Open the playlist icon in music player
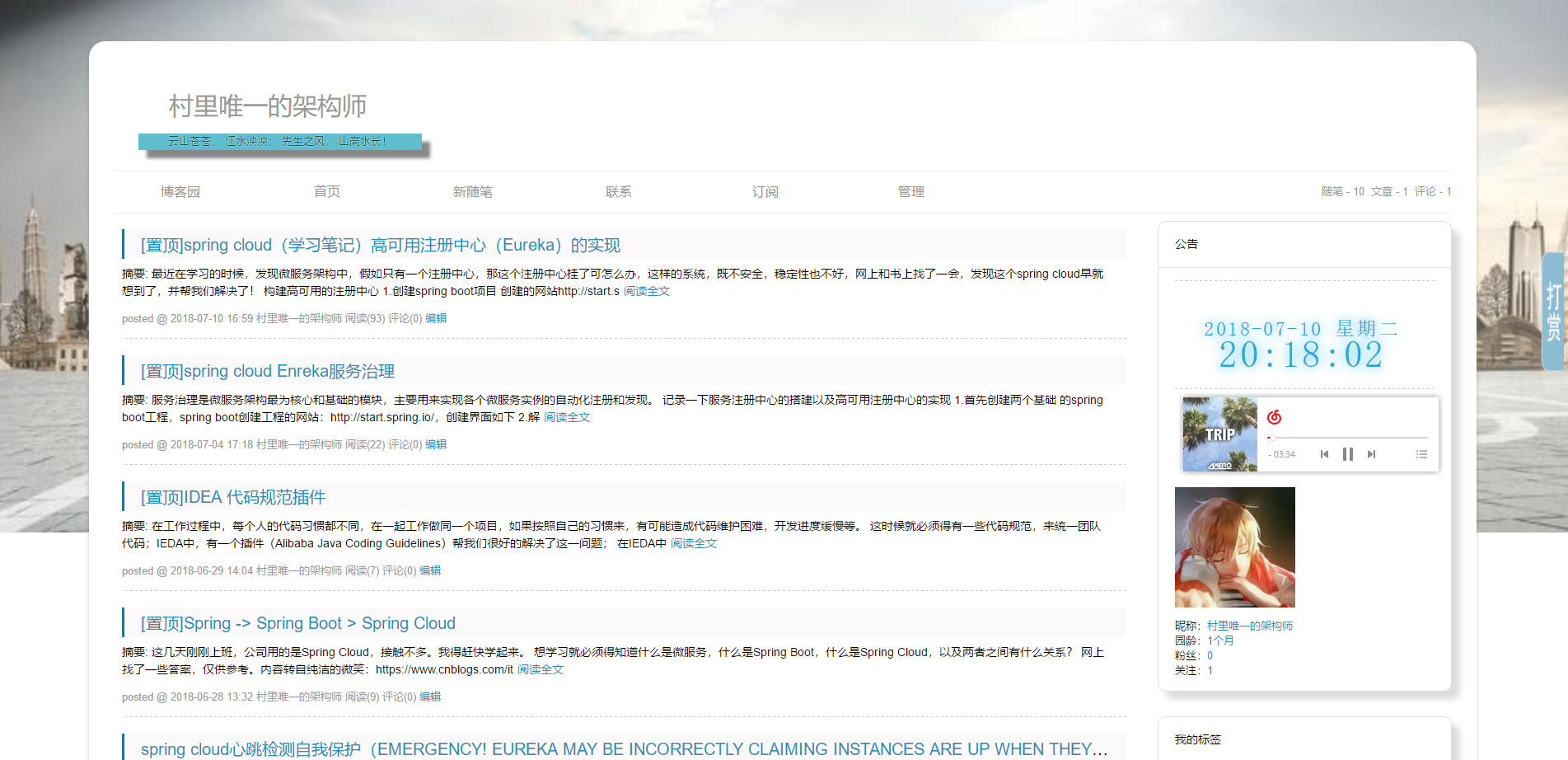The image size is (1568, 760). (1421, 454)
